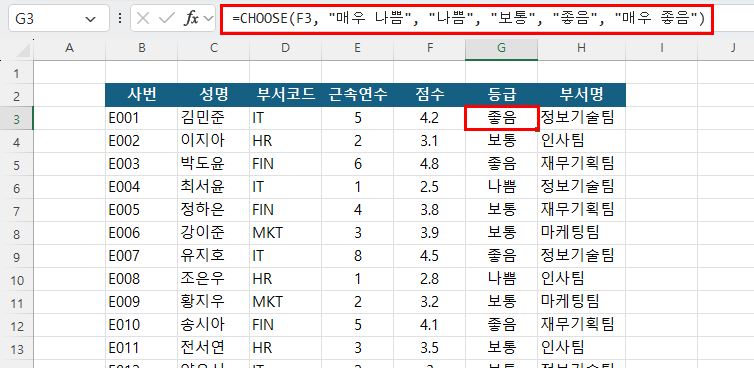The image size is (754, 368).
Task: Select column G header
Action: [502, 48]
